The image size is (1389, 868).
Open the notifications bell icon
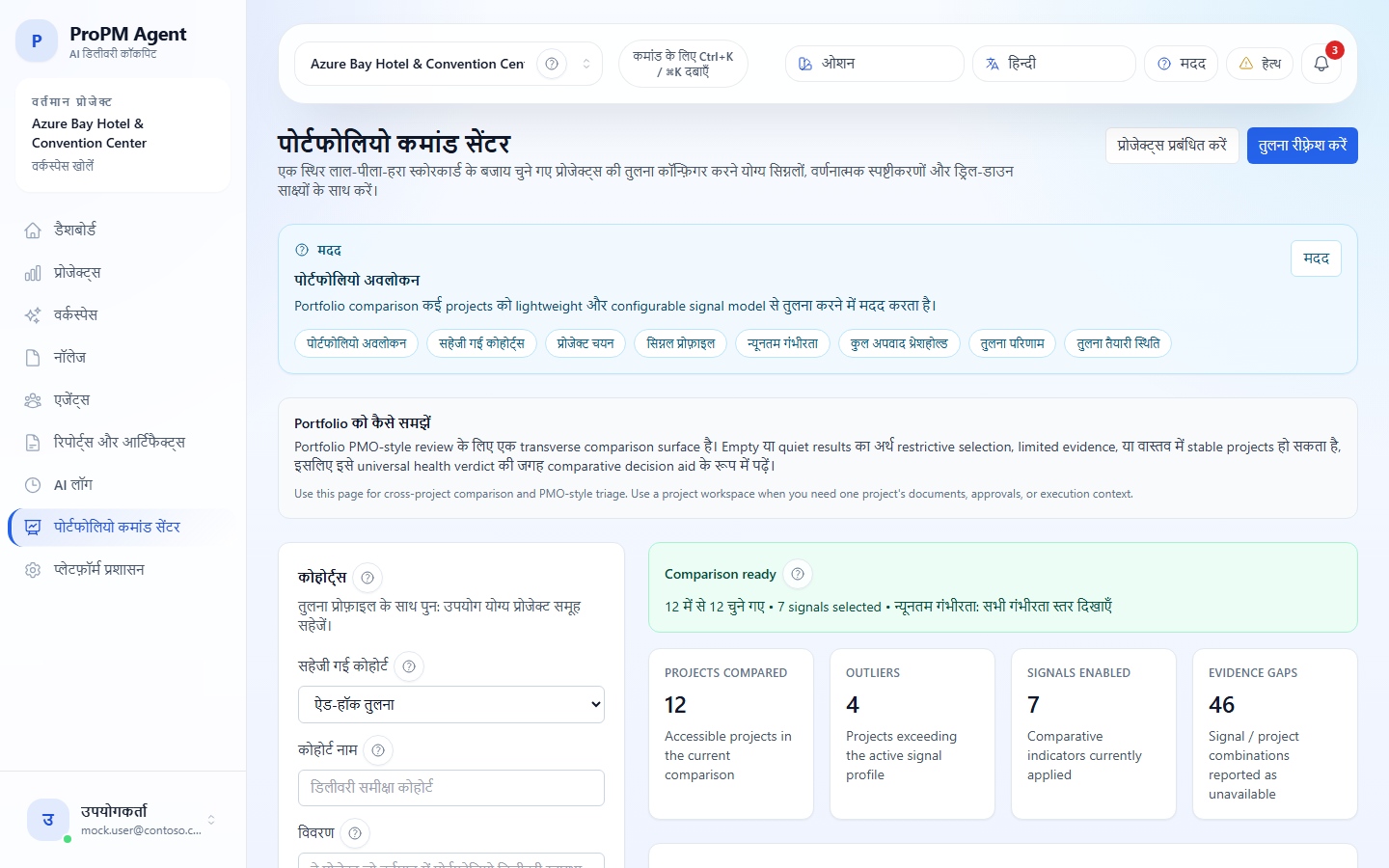click(x=1321, y=64)
